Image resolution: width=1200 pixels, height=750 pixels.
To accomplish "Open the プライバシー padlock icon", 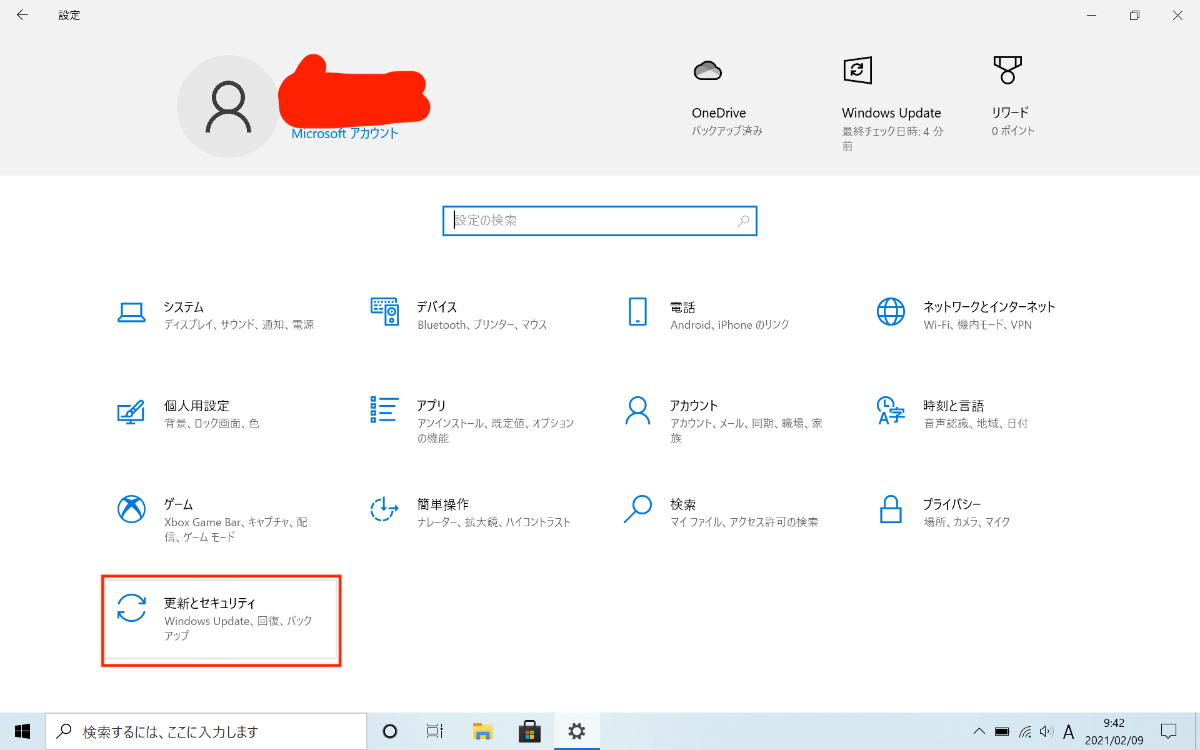I will (890, 509).
